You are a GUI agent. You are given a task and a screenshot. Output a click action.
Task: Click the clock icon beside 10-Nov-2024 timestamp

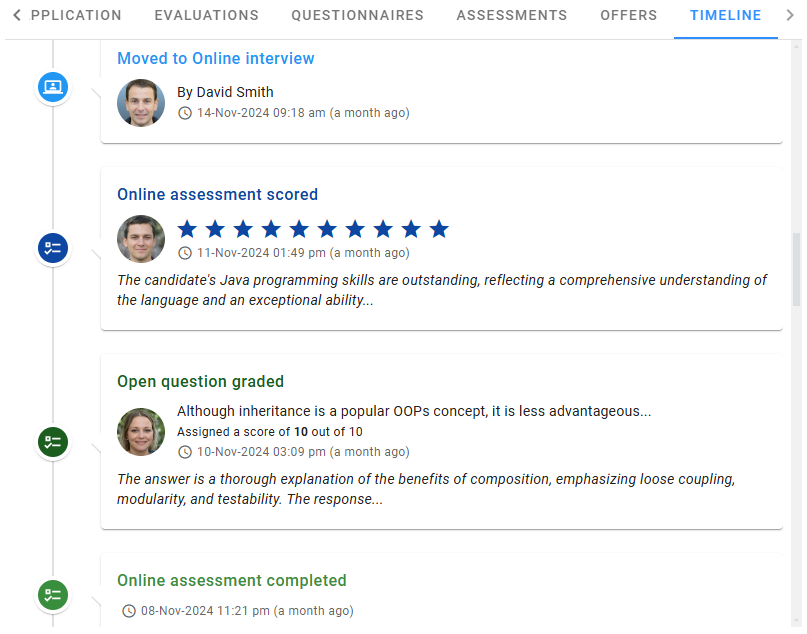[185, 452]
